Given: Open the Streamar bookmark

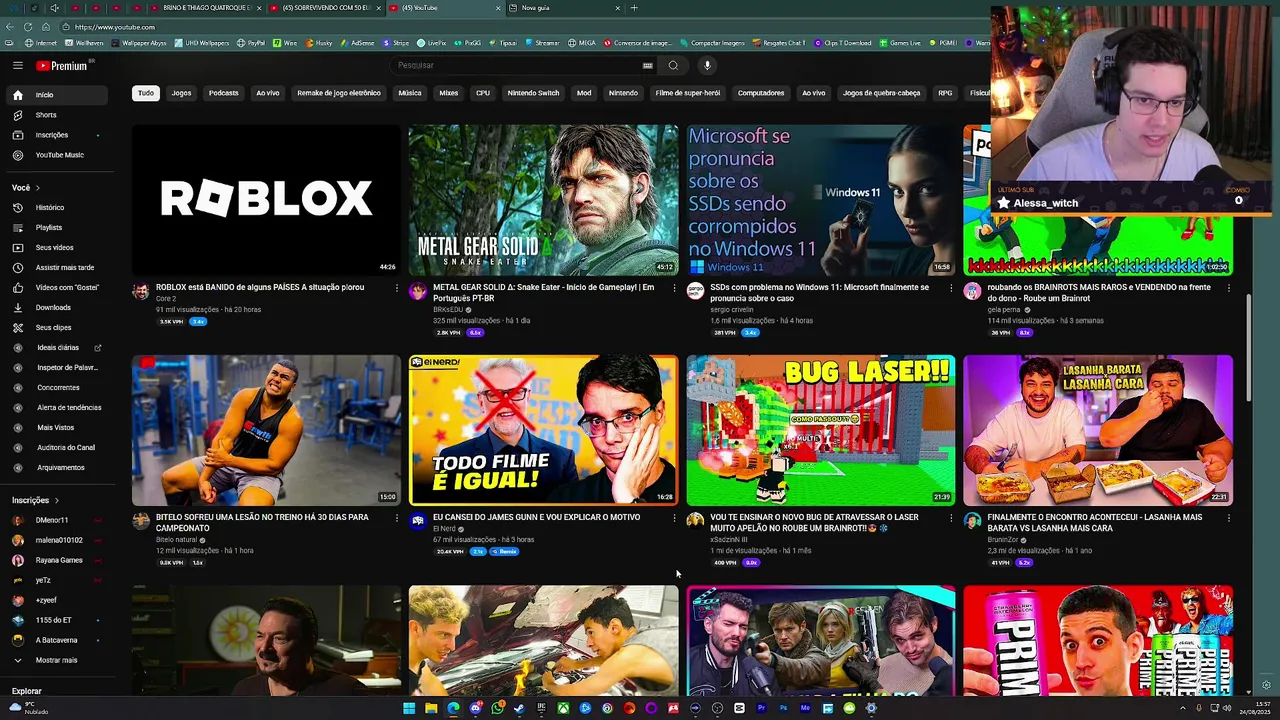Looking at the screenshot, I should 542,43.
